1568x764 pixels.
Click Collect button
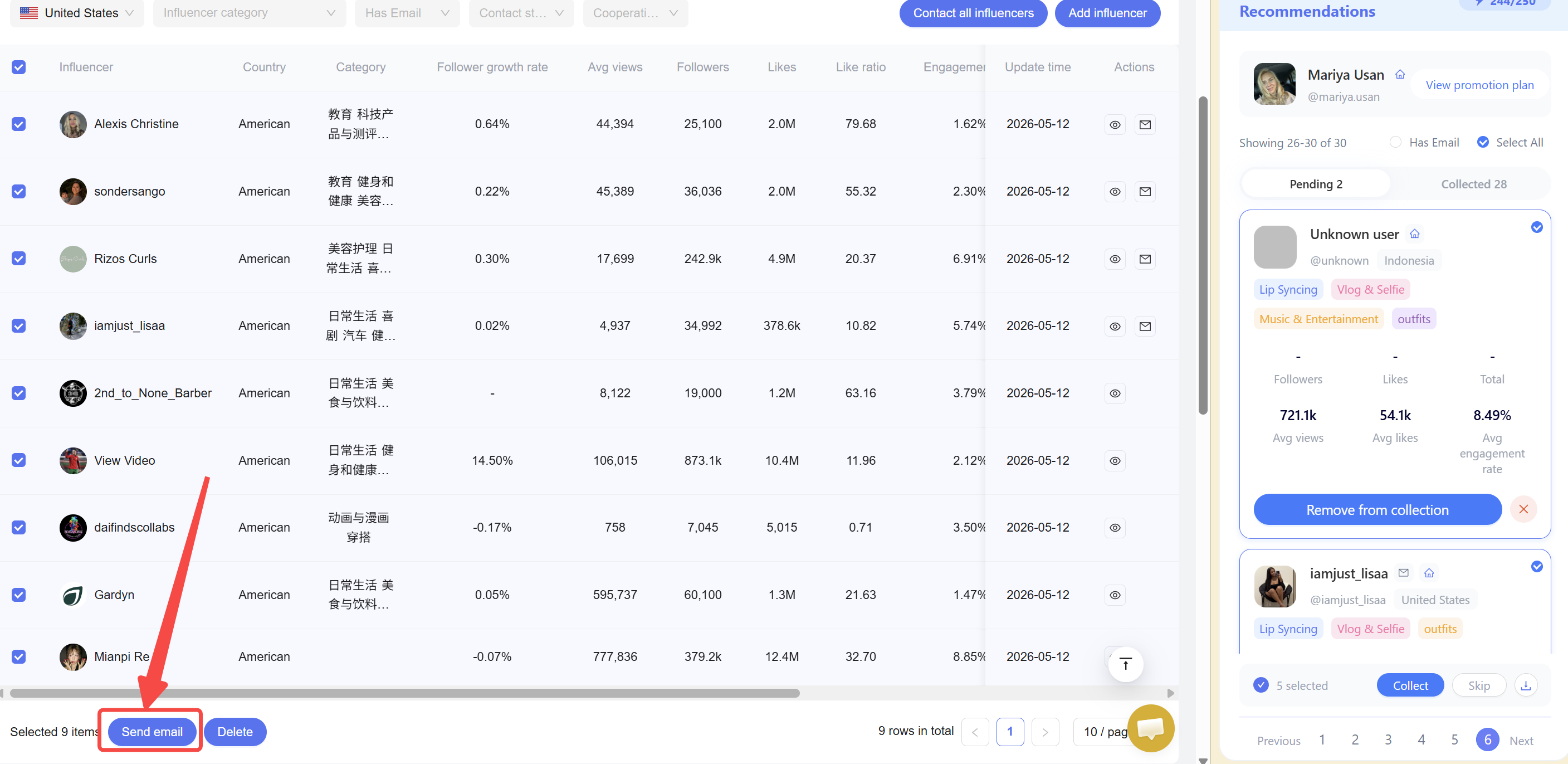(x=1410, y=685)
